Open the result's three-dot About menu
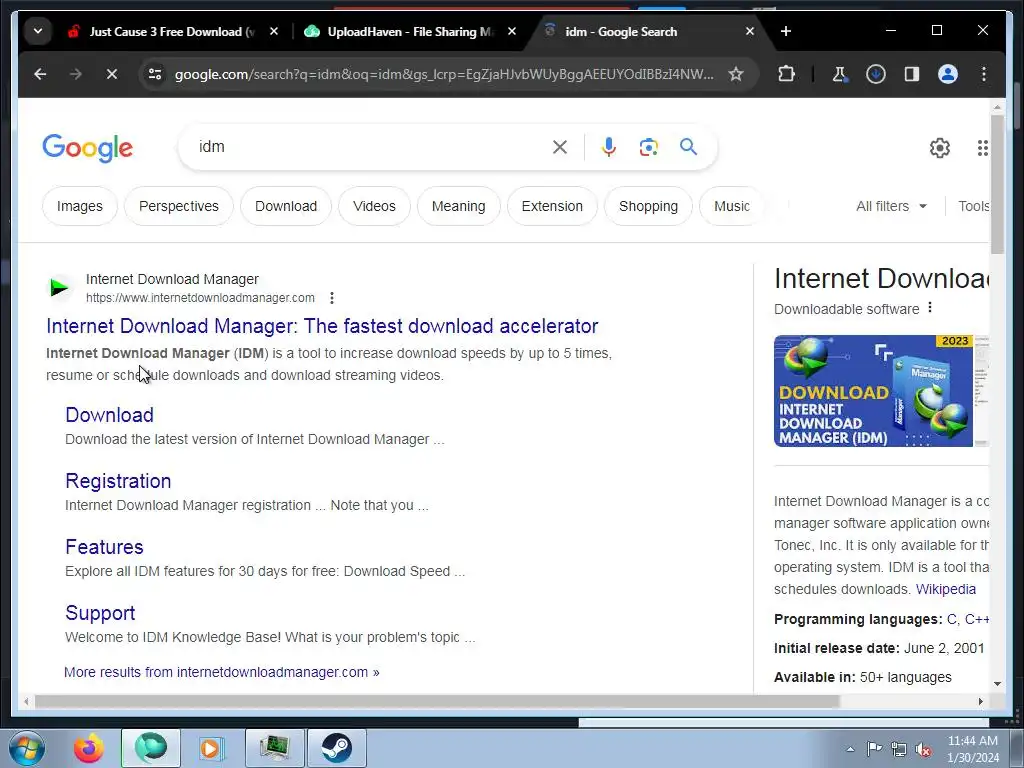This screenshot has width=1024, height=768. 332,298
